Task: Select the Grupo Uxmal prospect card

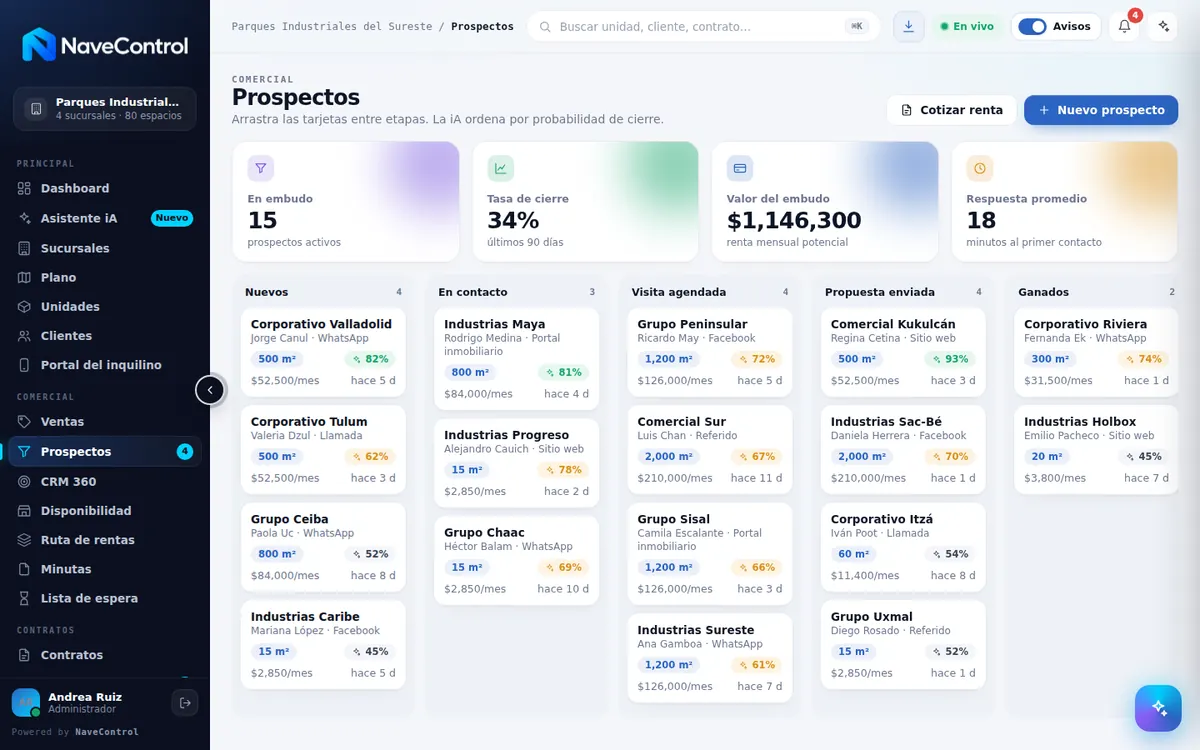Action: click(x=903, y=645)
